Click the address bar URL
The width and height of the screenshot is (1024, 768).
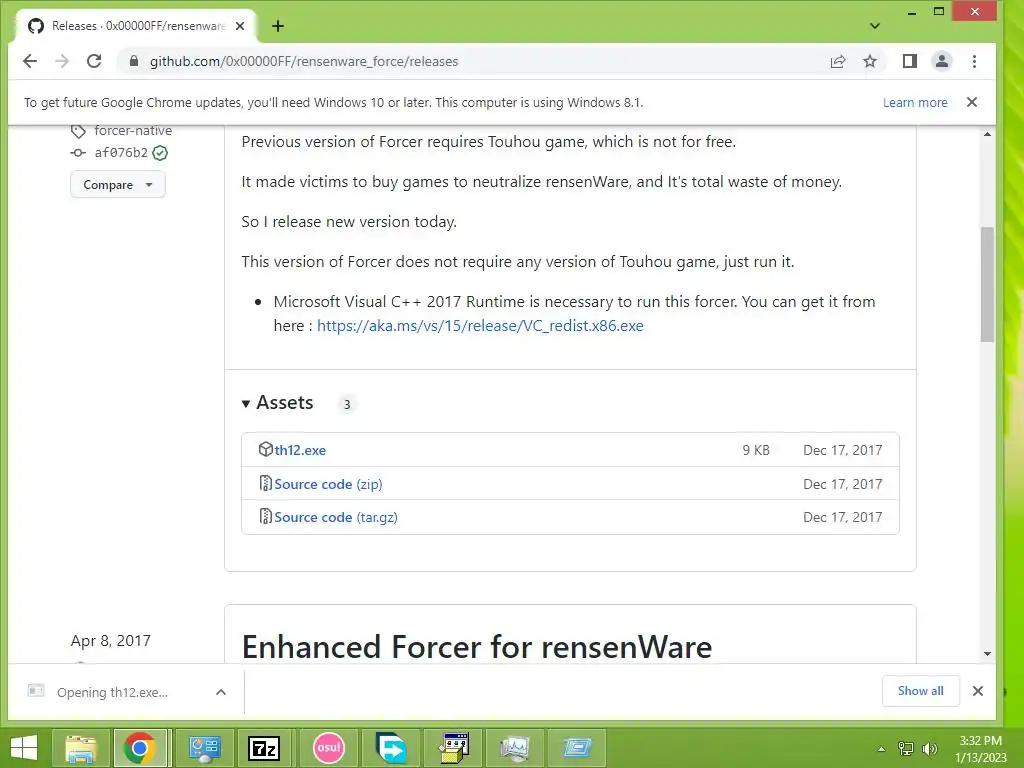[304, 61]
